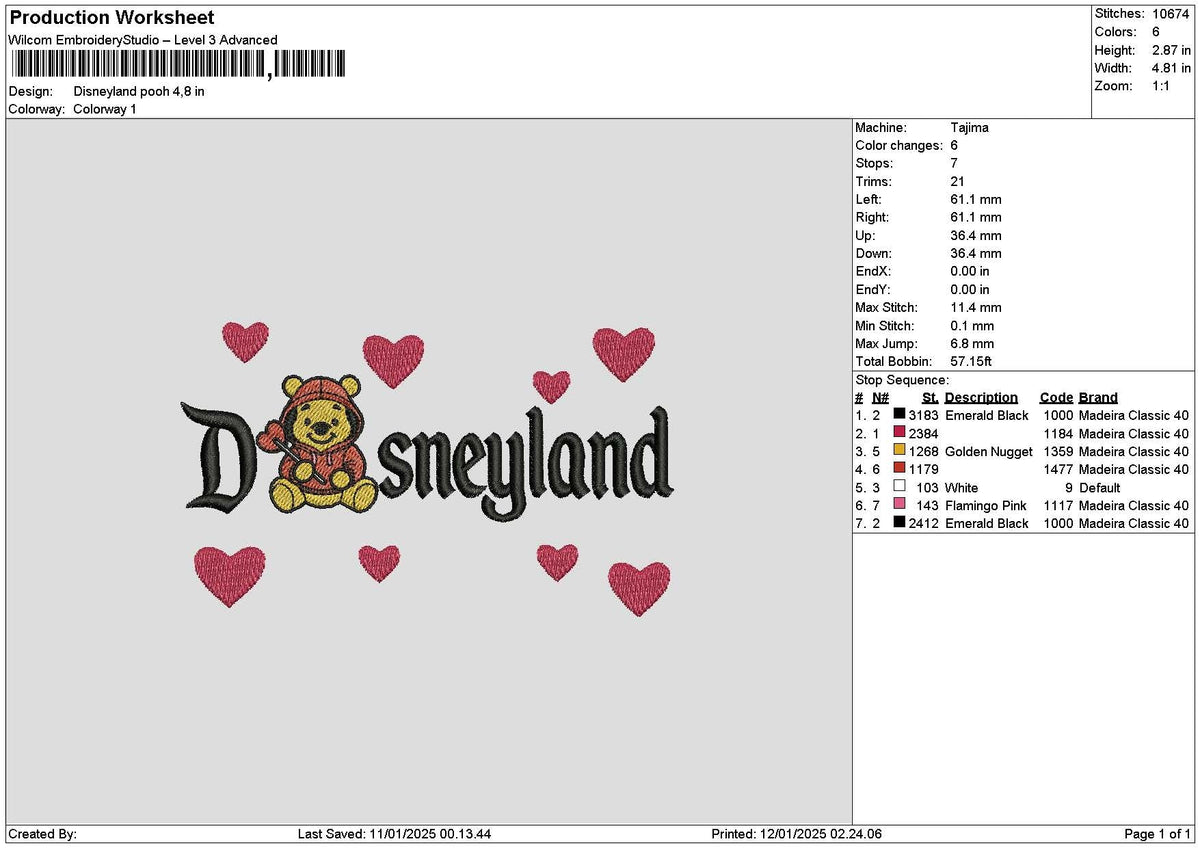The width and height of the screenshot is (1200, 848).
Task: Click the black swatch in stop 7
Action: tap(900, 523)
